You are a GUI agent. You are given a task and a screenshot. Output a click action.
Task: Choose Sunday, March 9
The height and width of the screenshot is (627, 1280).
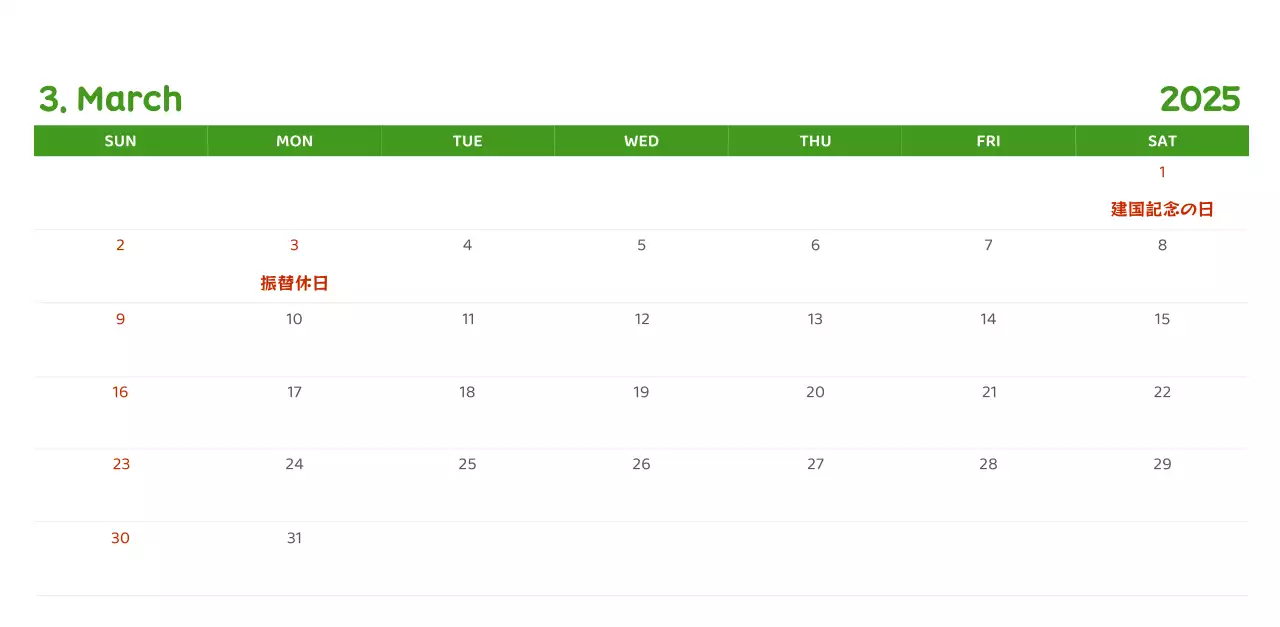pos(120,319)
